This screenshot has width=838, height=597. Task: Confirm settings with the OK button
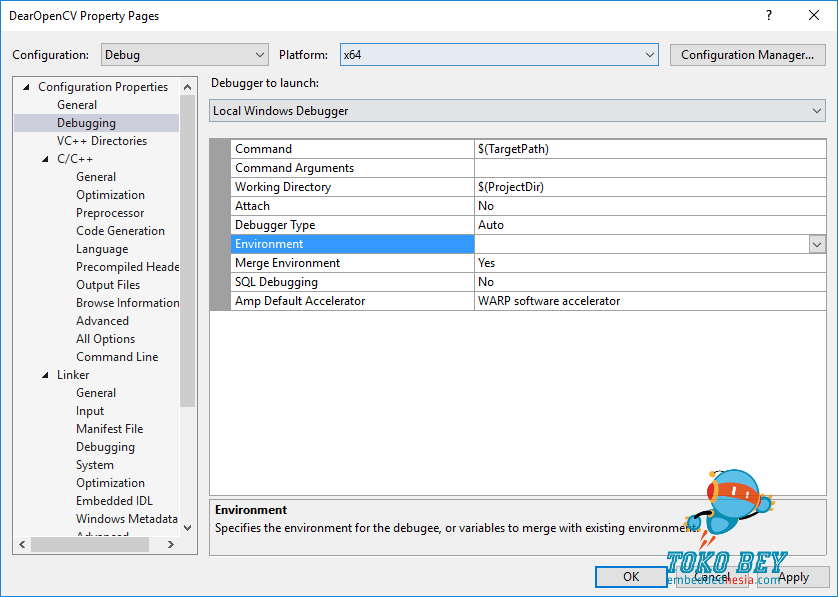point(631,577)
